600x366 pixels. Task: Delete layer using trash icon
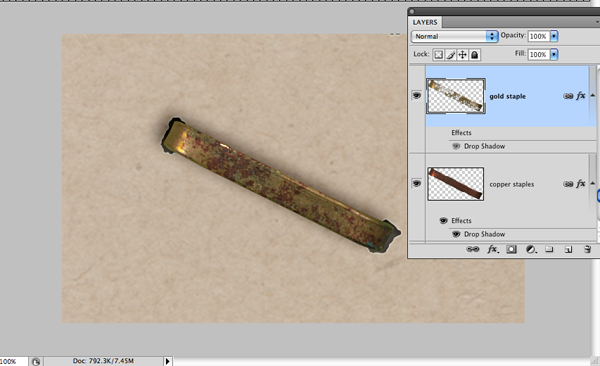[x=587, y=250]
